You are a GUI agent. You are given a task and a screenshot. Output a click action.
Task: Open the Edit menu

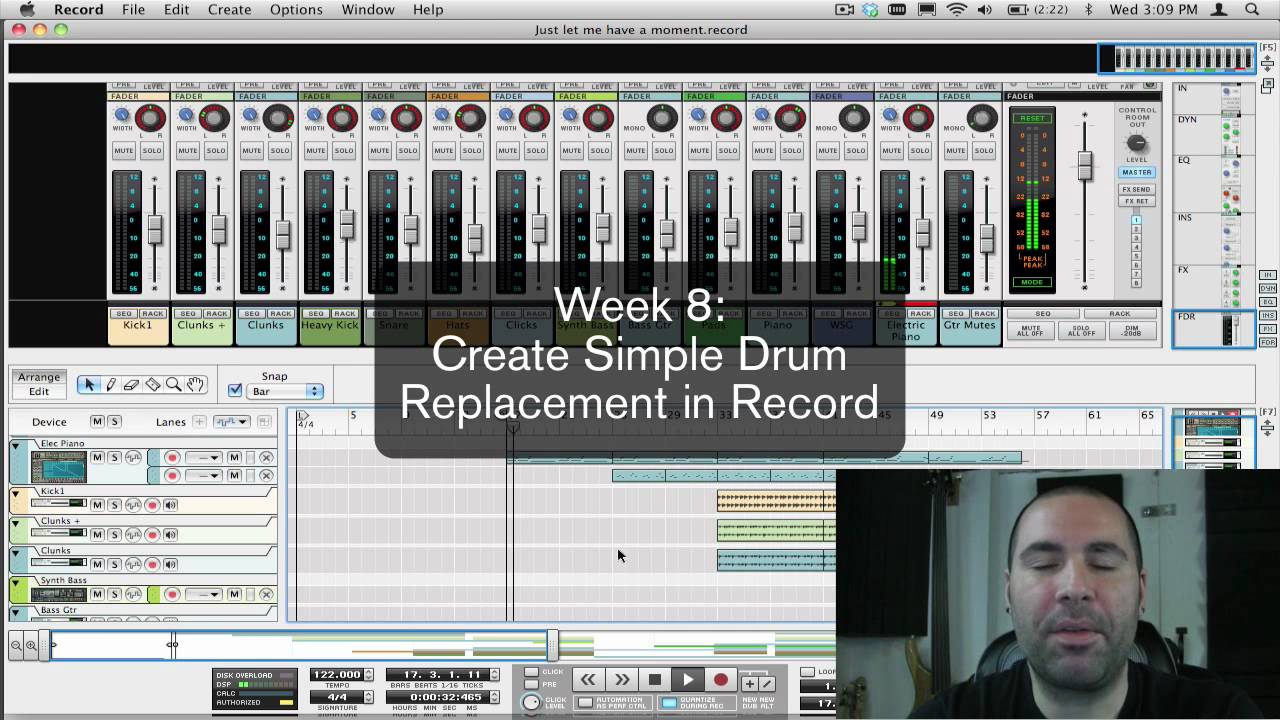[176, 9]
